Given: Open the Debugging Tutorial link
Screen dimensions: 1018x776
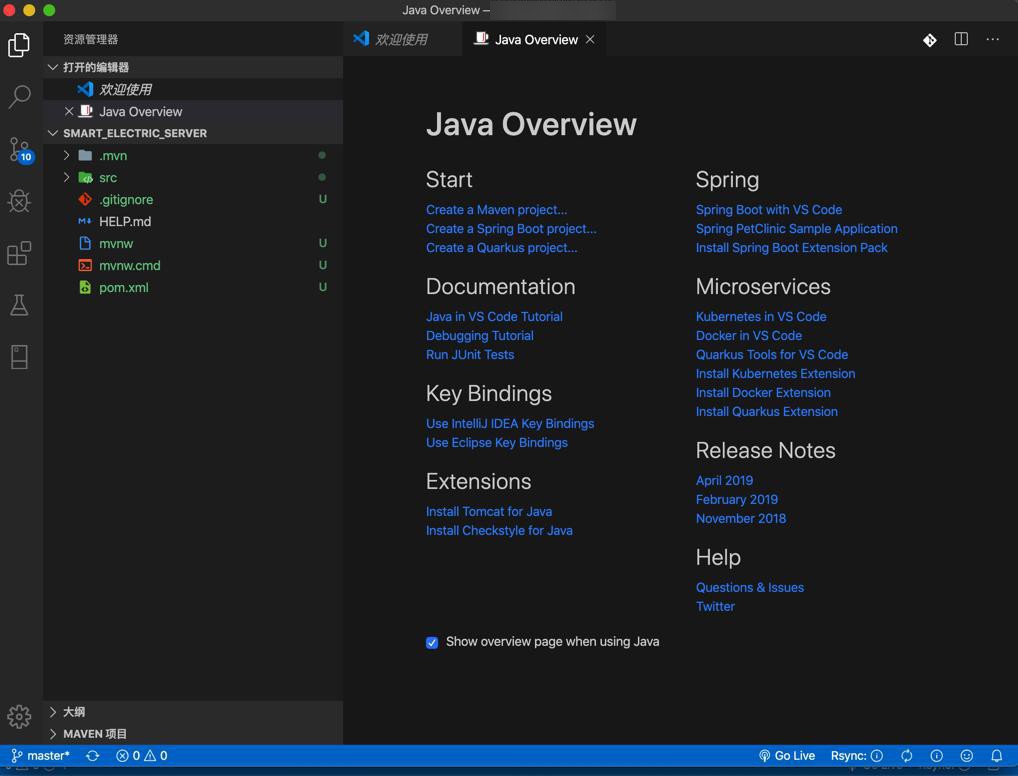Looking at the screenshot, I should [479, 335].
